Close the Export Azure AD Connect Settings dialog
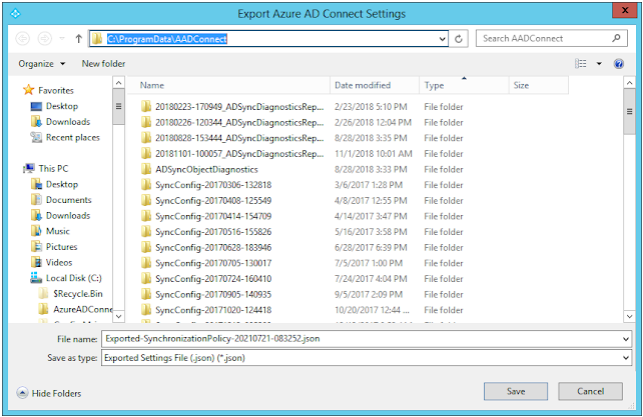Viewport: 643px width, 417px height. tap(625, 11)
